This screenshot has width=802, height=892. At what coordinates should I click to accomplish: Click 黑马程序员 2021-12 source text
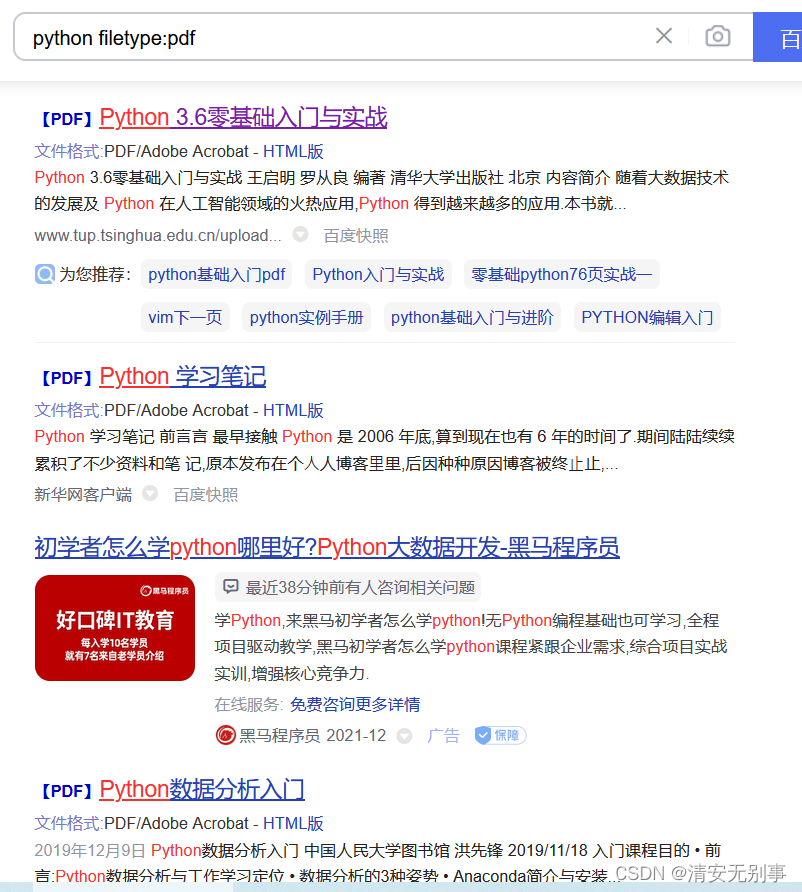tap(312, 736)
